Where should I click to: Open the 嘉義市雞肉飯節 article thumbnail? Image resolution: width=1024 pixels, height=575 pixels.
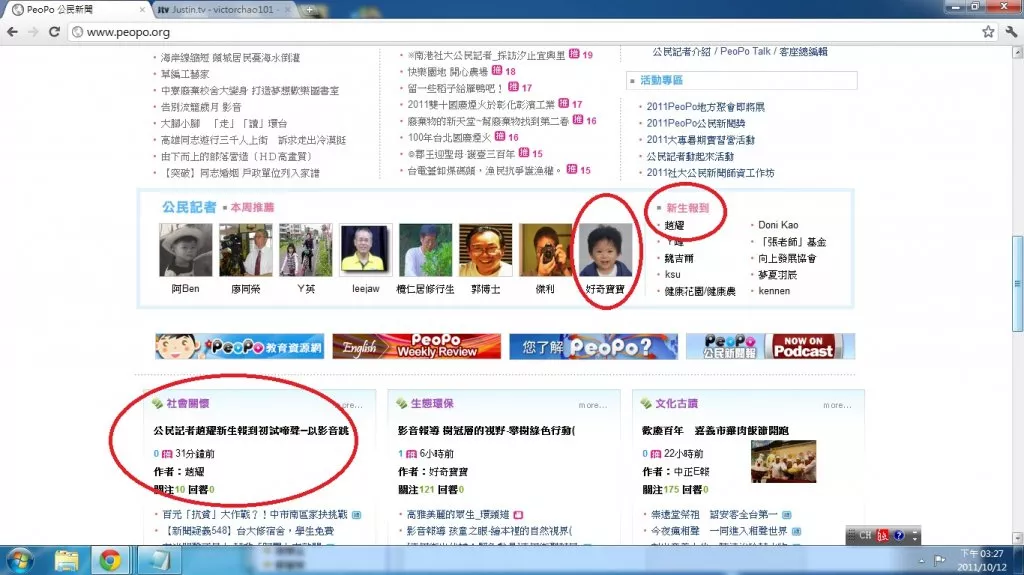[783, 461]
